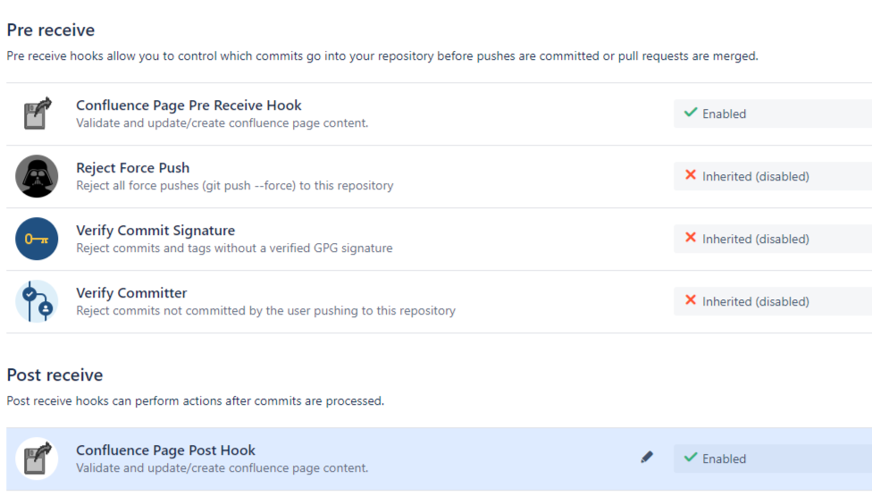The height and width of the screenshot is (496, 872).
Task: Click the Confluence Page Post Hook icon
Action: 37,459
